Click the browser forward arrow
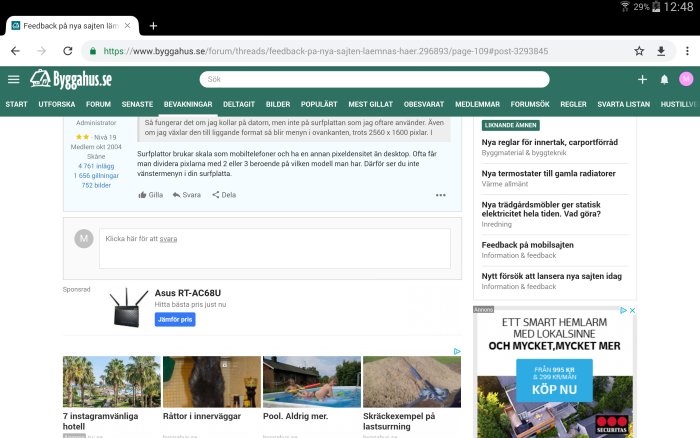This screenshot has height=438, width=700. pyautogui.click(x=42, y=51)
